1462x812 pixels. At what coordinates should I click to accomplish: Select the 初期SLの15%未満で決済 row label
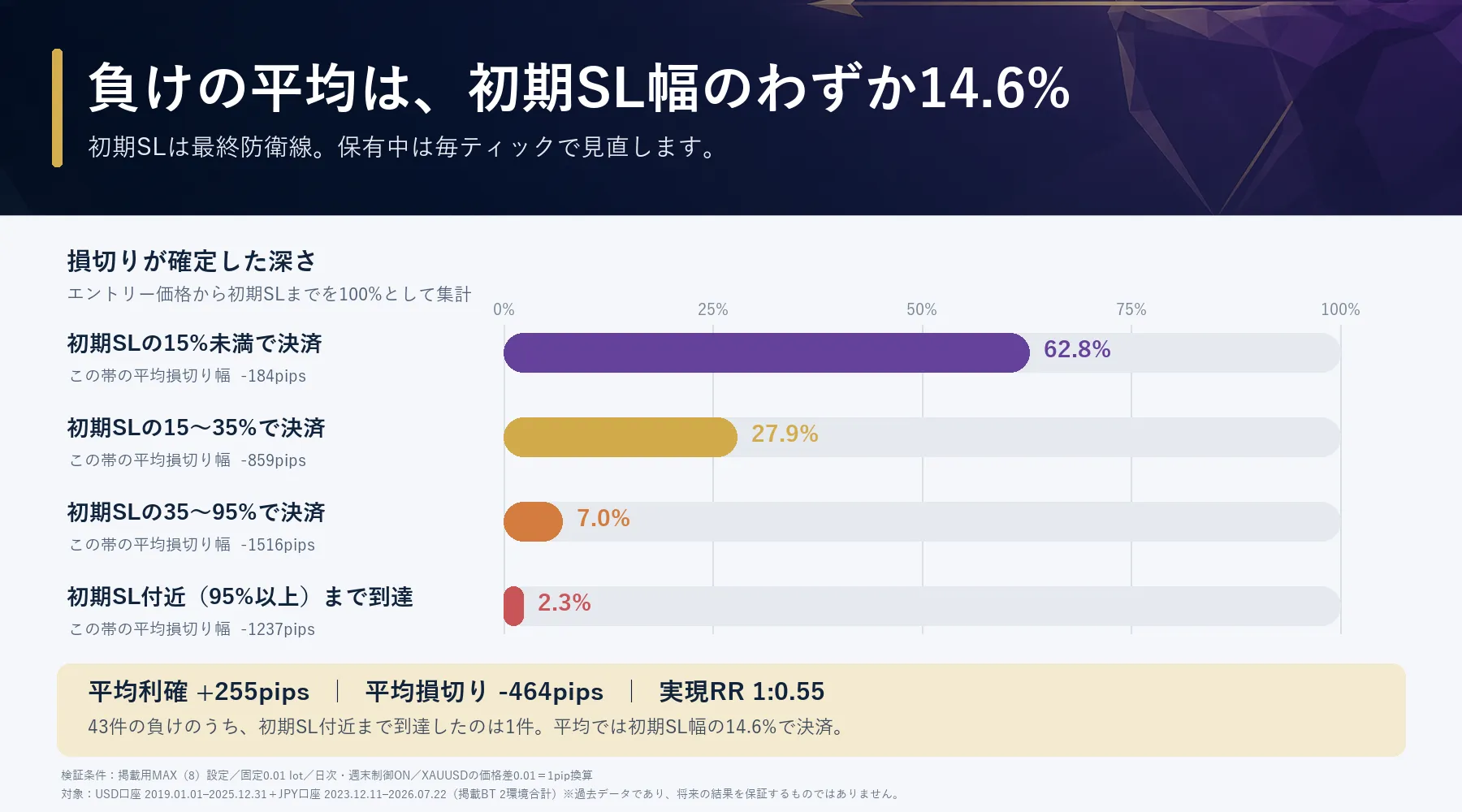[x=195, y=343]
